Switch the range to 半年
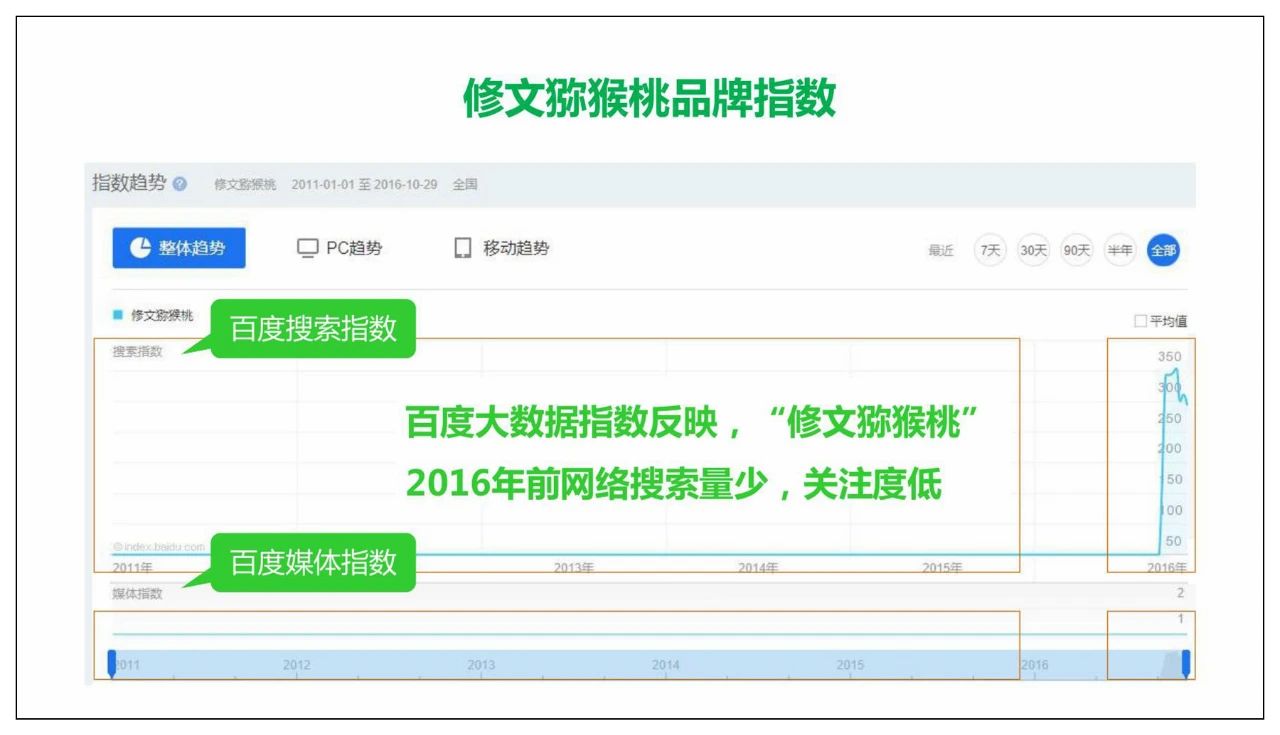This screenshot has width=1280, height=735. click(1119, 250)
